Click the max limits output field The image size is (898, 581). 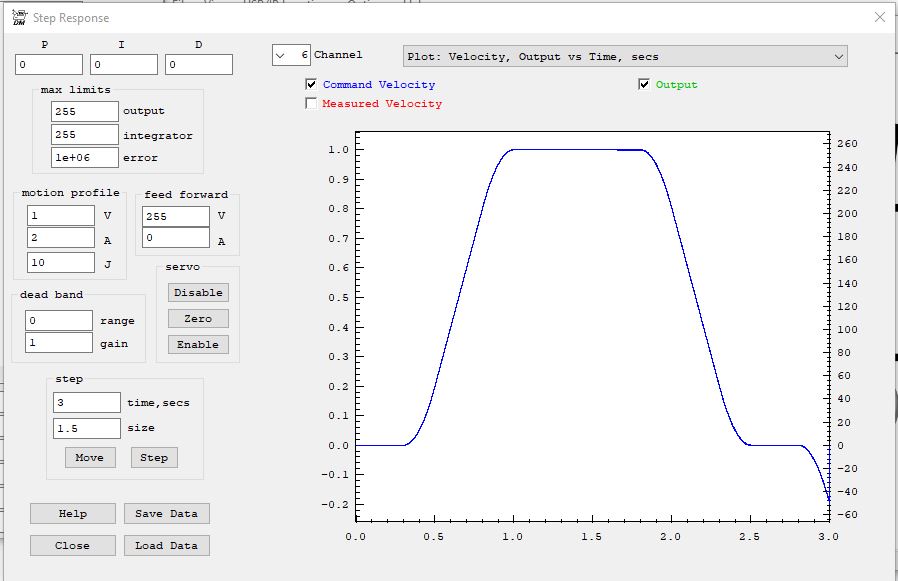[84, 111]
